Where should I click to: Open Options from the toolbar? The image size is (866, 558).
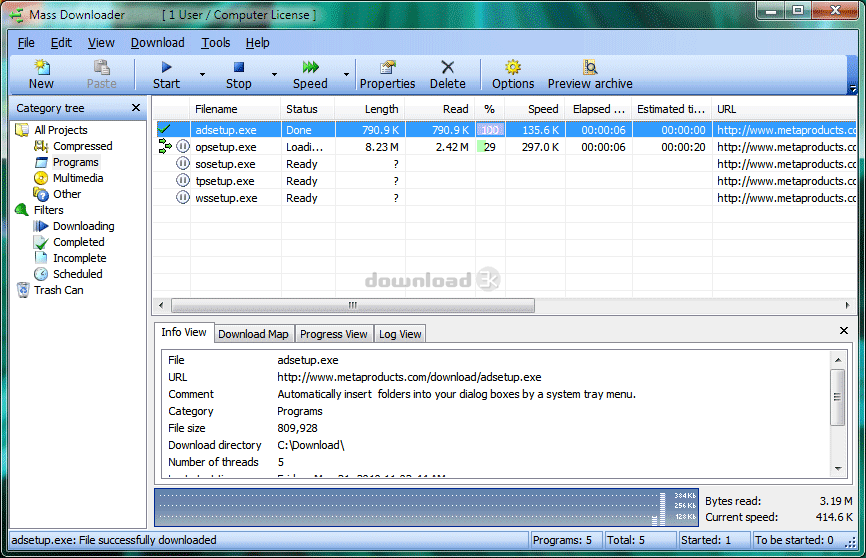(x=513, y=74)
